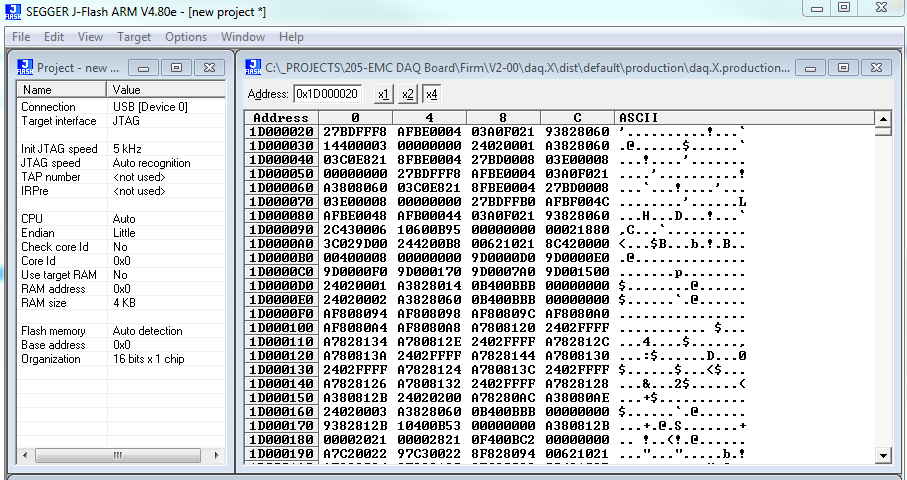
Task: Close the hex data file window
Action: [876, 67]
